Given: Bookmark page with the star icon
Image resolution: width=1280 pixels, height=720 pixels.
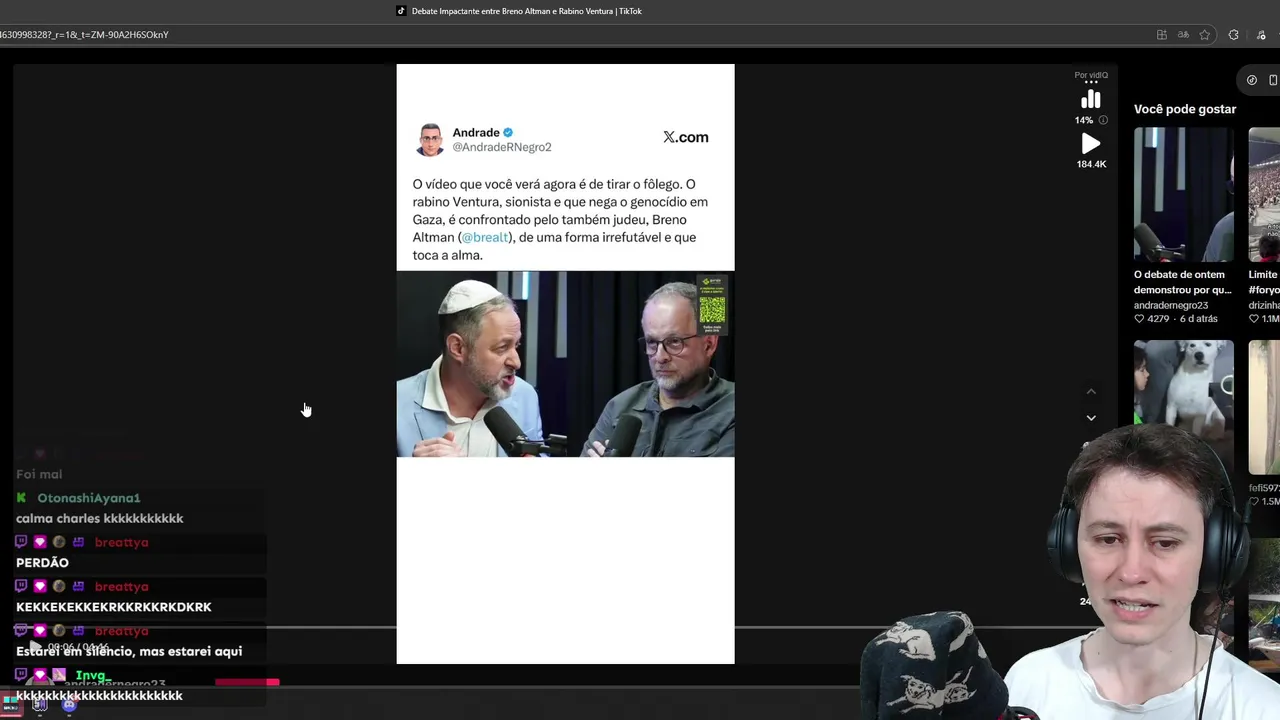Looking at the screenshot, I should [x=1205, y=35].
